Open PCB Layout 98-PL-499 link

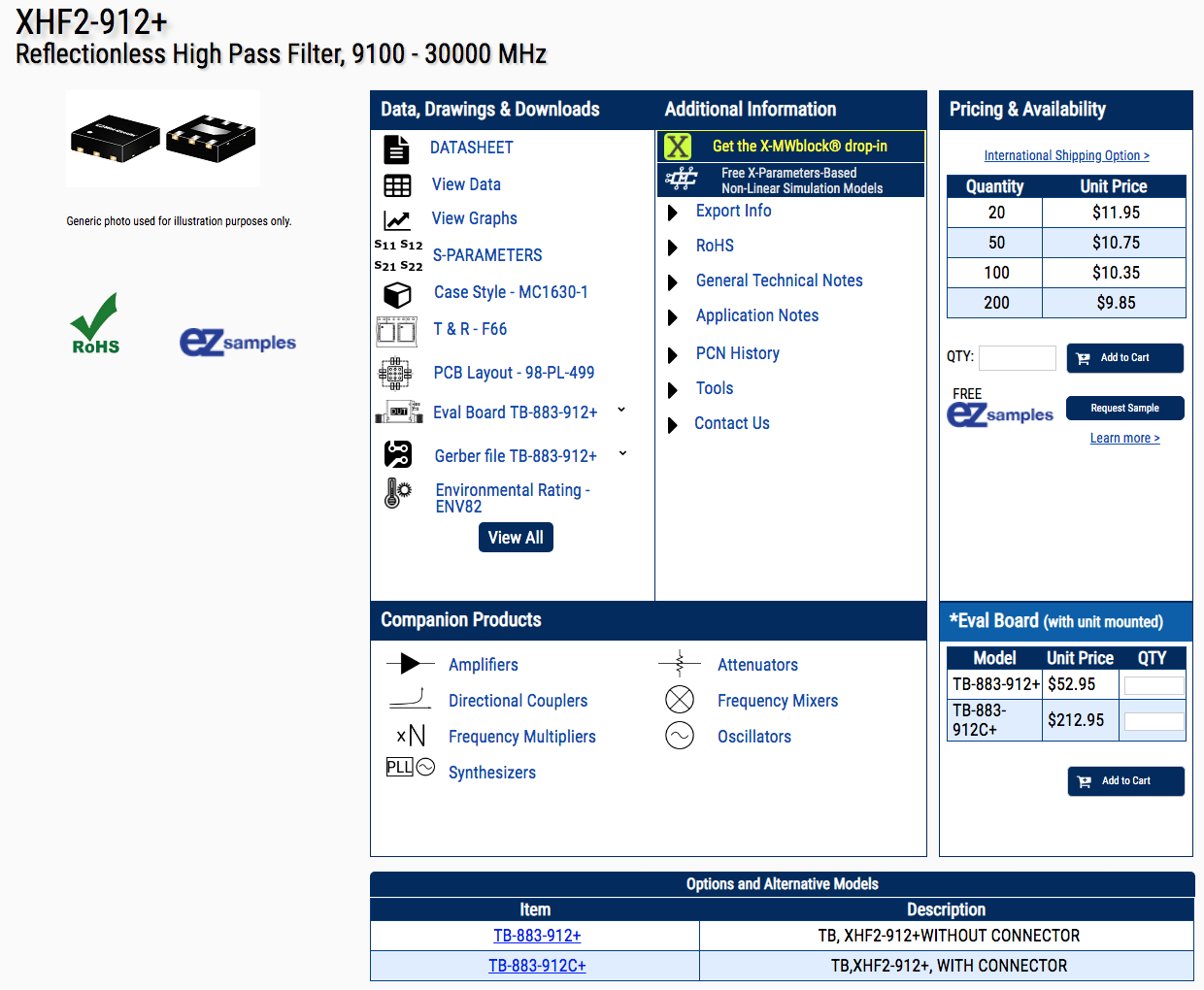tap(514, 373)
